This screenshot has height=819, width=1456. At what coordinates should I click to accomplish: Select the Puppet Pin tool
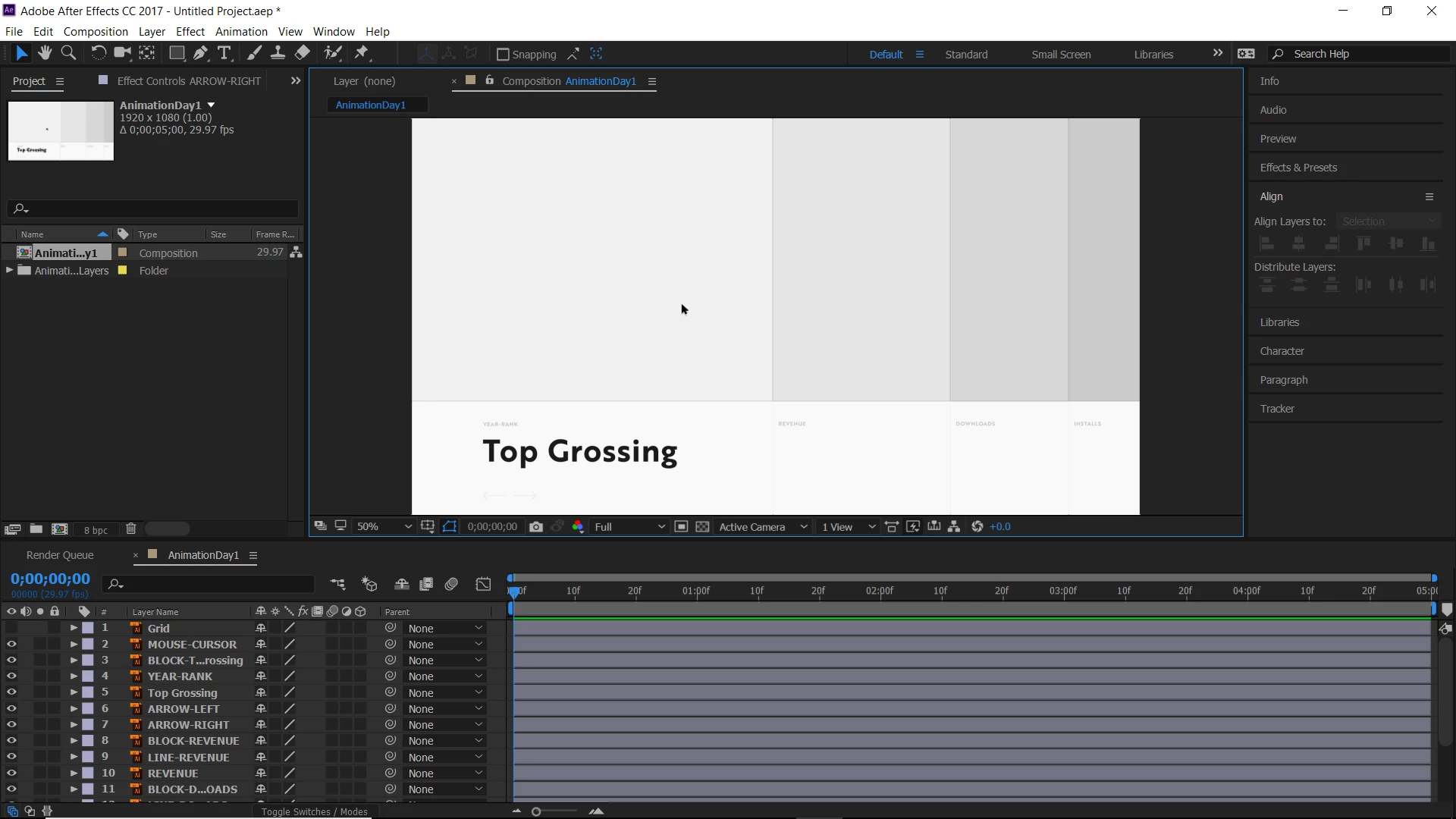click(x=362, y=53)
